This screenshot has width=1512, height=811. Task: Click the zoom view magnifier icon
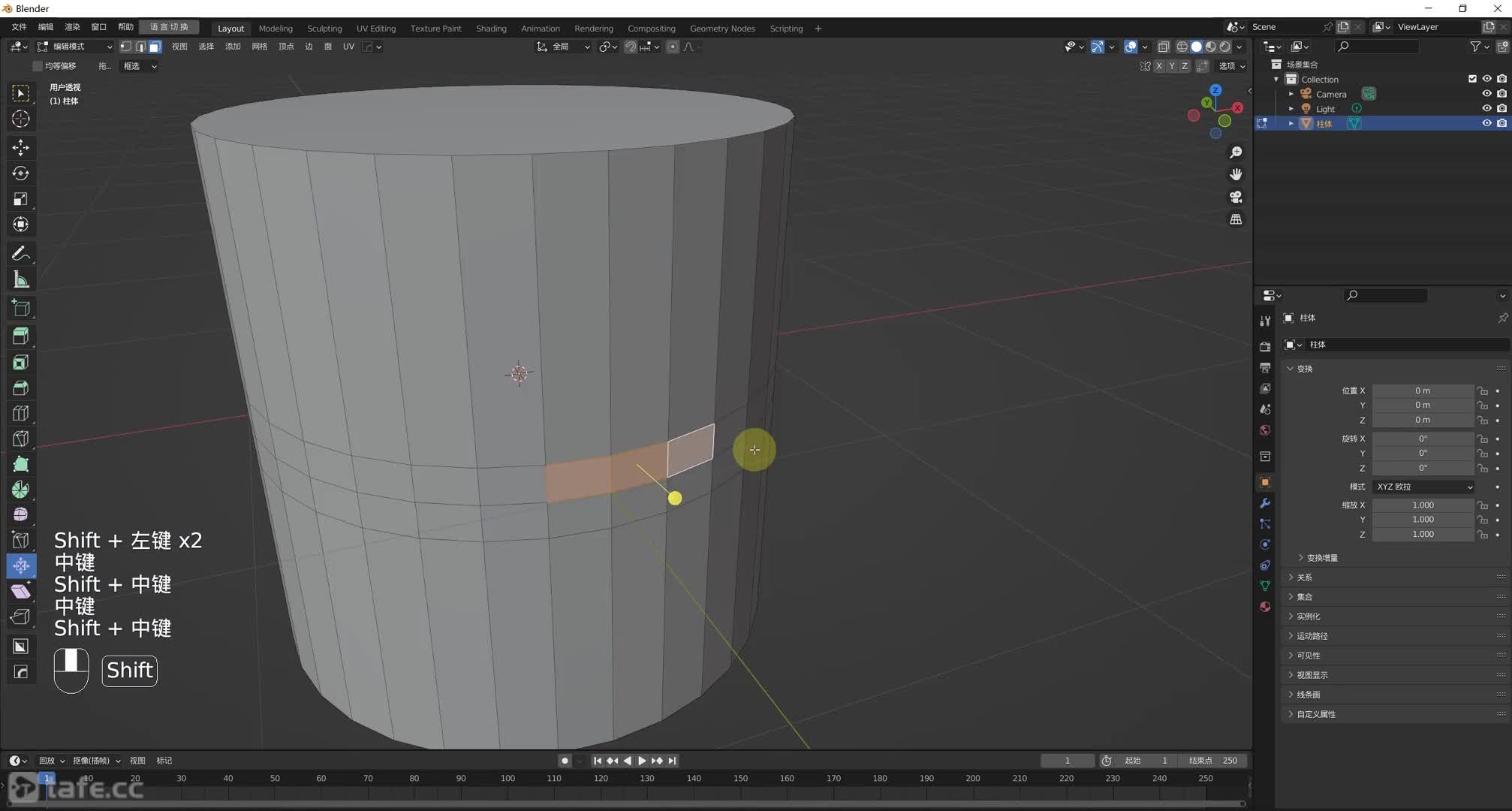tap(1236, 152)
